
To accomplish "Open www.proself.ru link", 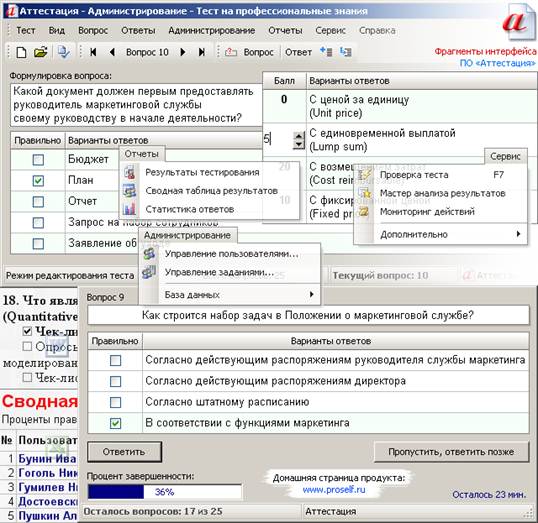I will click(x=334, y=489).
